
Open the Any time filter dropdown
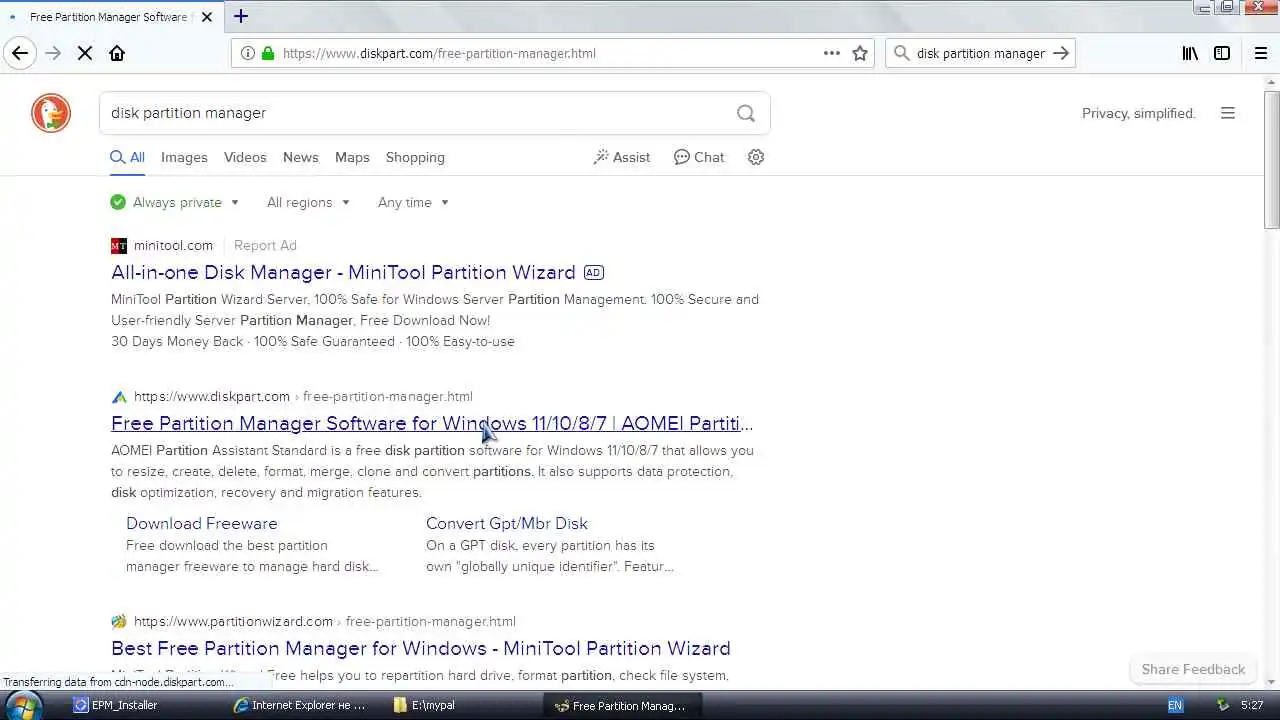click(413, 202)
